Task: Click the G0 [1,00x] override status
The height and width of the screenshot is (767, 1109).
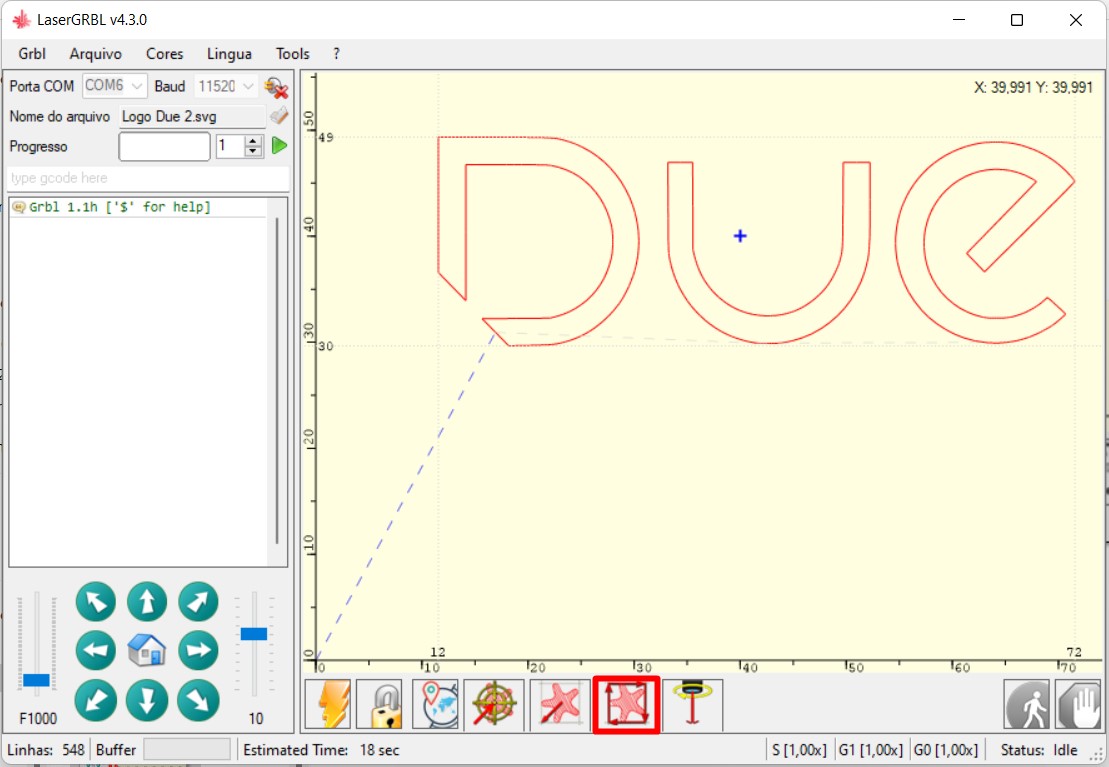Action: click(946, 750)
